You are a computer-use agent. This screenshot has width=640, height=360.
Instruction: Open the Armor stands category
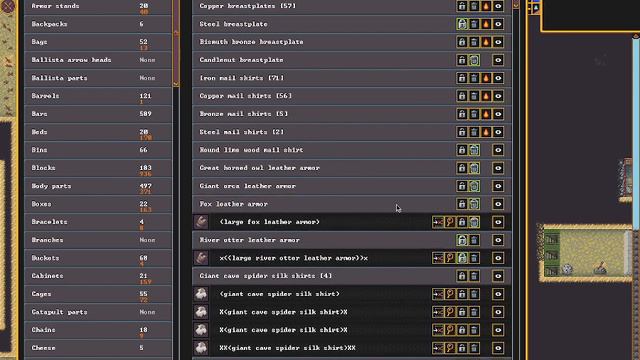(98, 6)
